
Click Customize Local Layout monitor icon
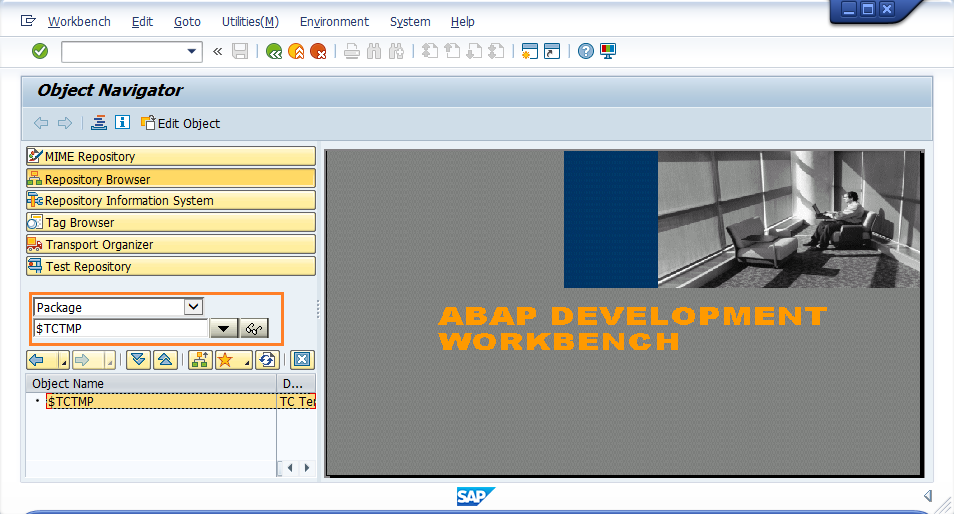608,51
